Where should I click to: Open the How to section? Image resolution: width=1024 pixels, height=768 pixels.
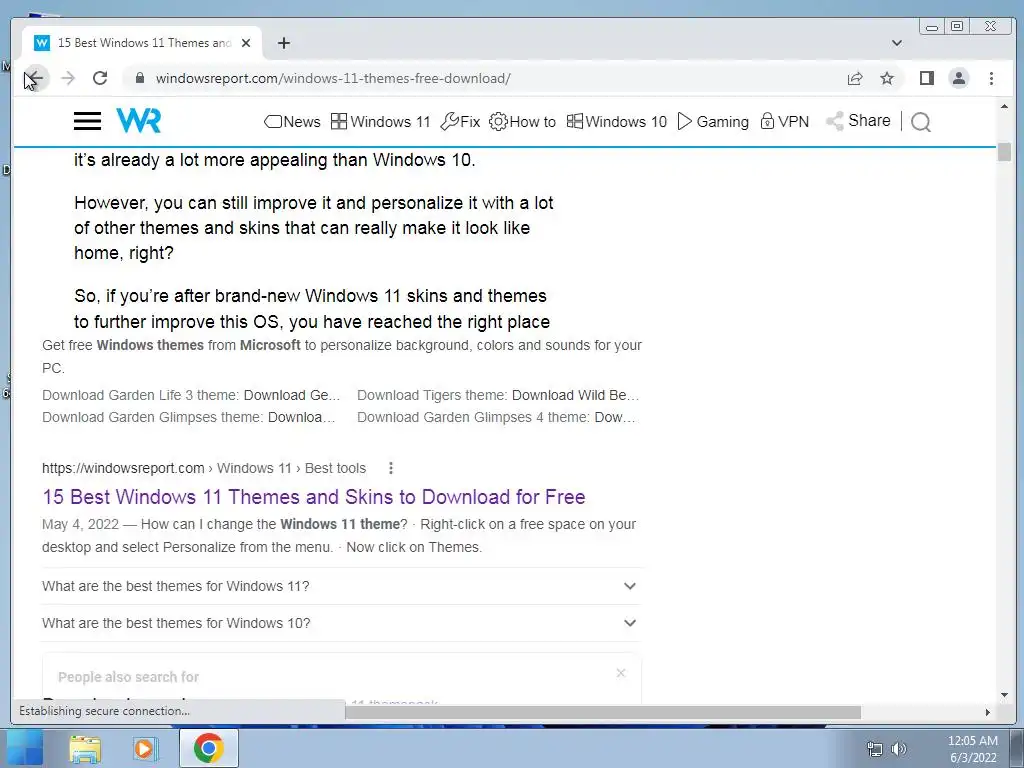click(x=522, y=121)
